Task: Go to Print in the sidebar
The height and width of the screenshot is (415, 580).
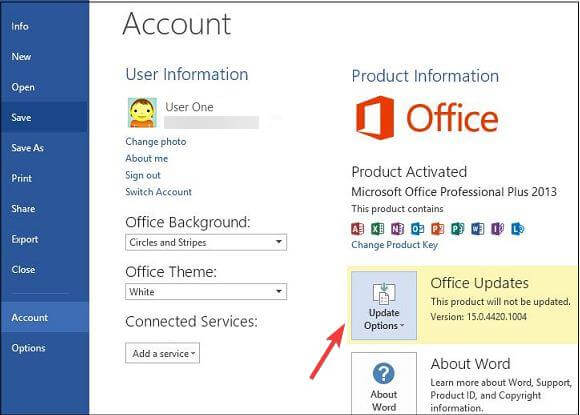Action: (x=44, y=178)
